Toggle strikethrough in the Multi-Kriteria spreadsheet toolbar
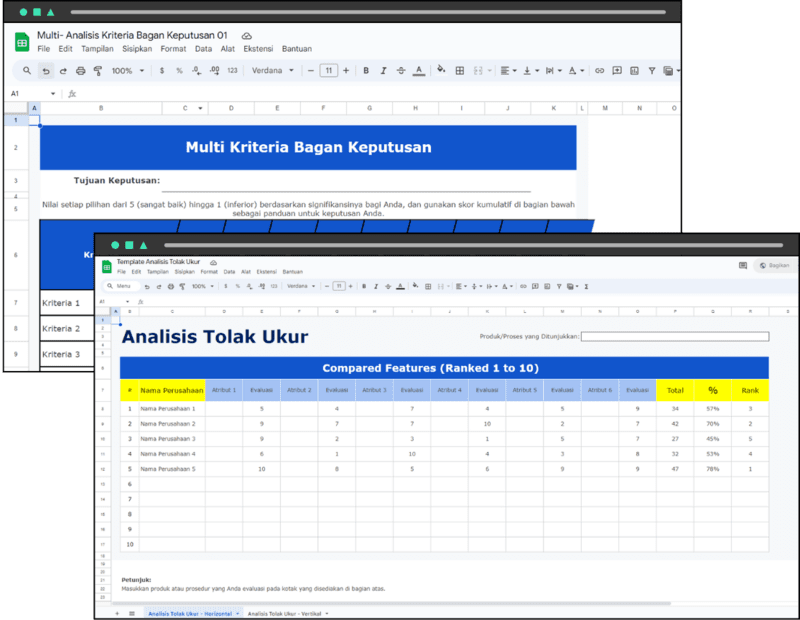Viewport: 800px width, 620px height. pyautogui.click(x=400, y=71)
